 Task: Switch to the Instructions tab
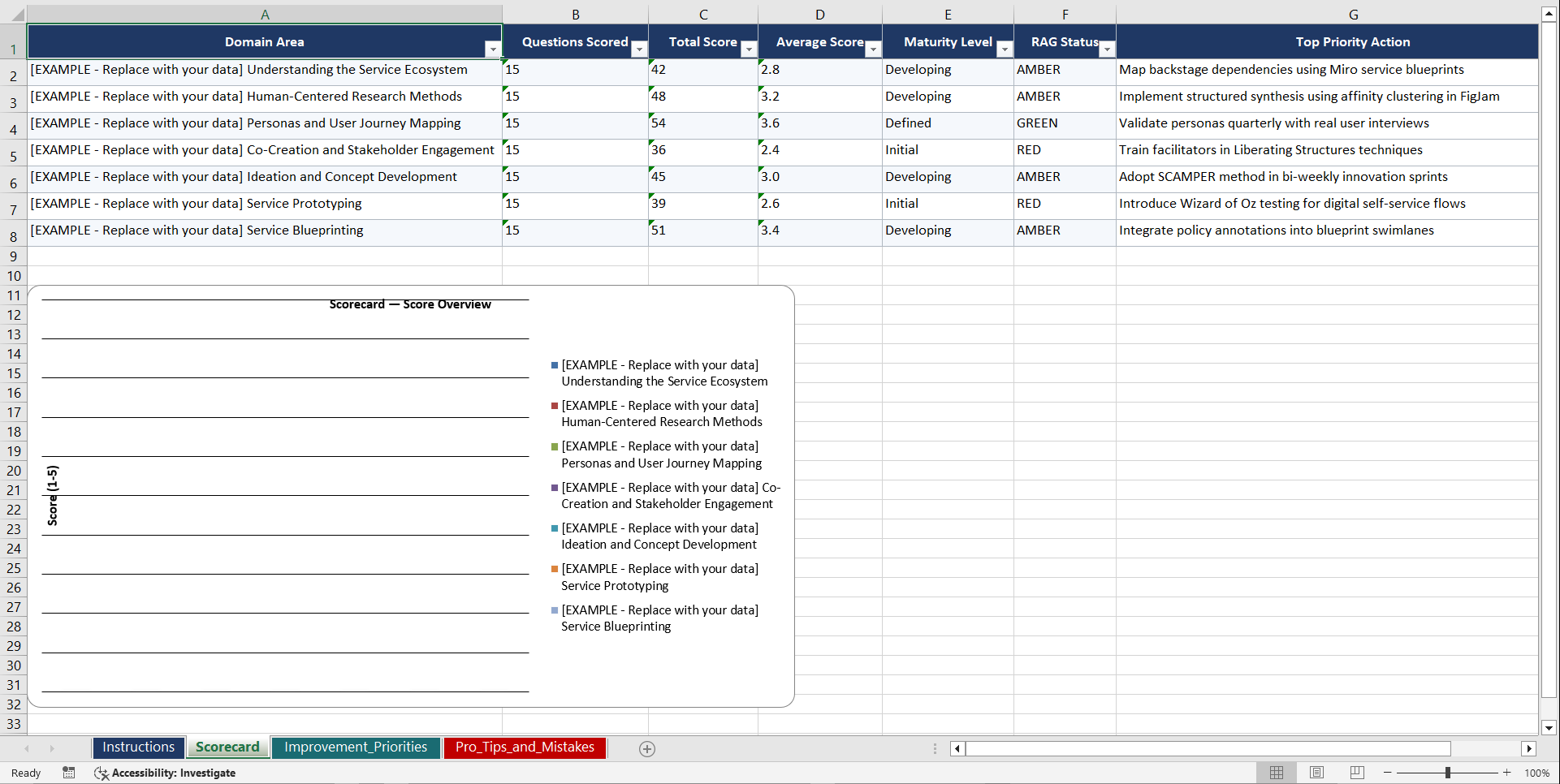tap(138, 747)
